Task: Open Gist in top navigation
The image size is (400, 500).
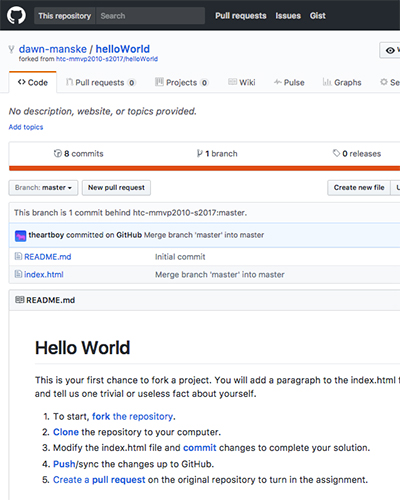Action: point(318,16)
